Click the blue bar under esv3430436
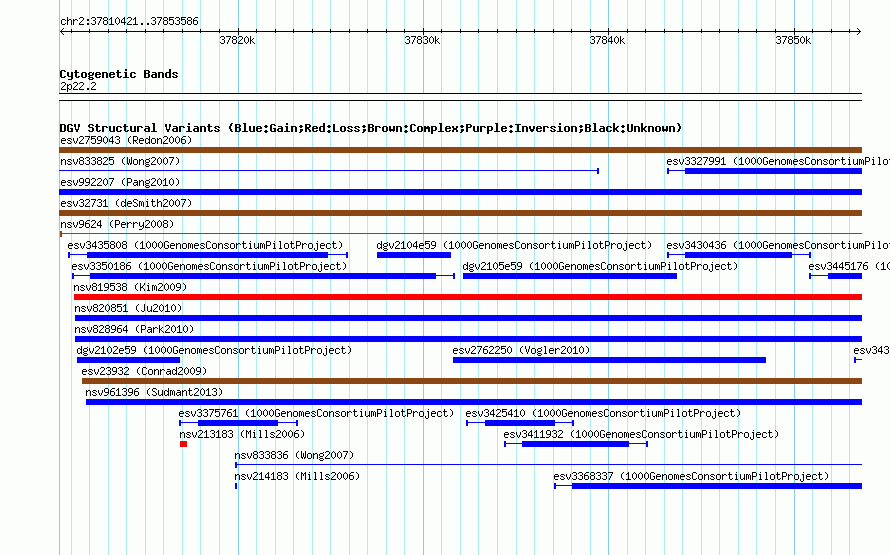The image size is (890, 555). tap(738, 255)
